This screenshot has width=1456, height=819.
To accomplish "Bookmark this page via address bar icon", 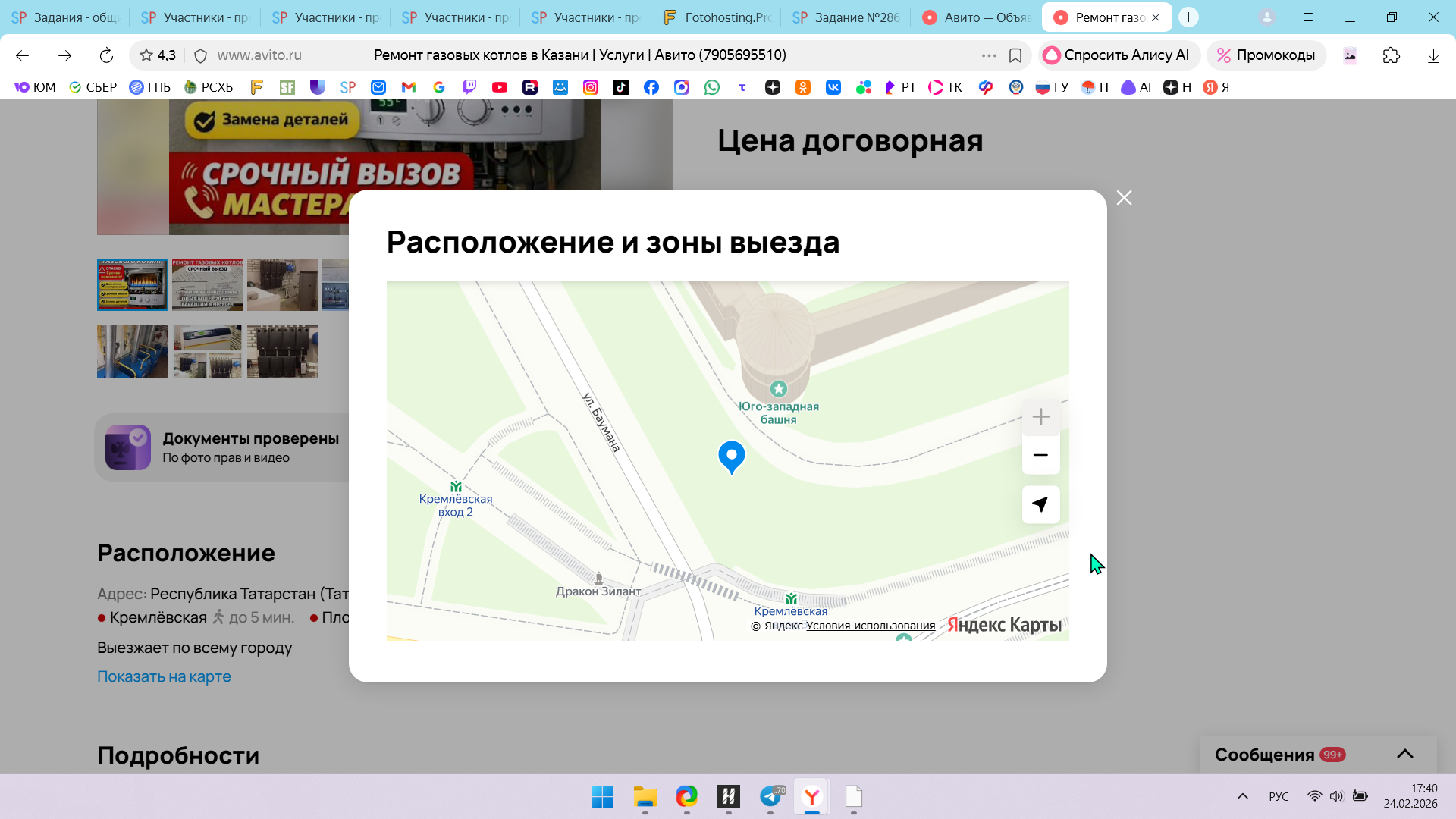I will point(1015,55).
